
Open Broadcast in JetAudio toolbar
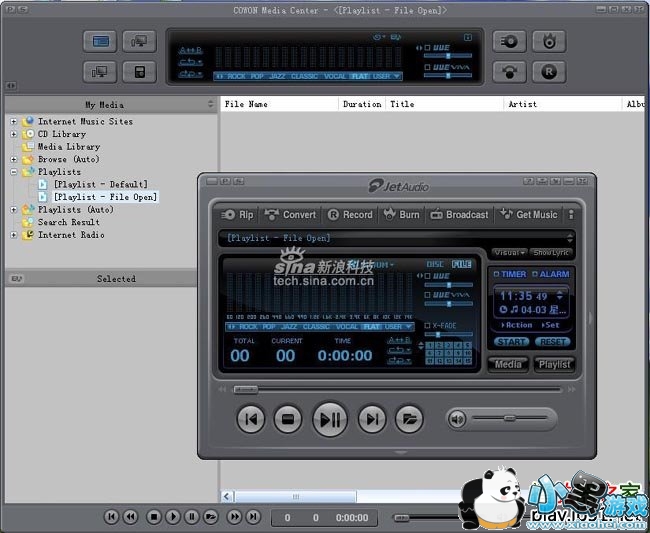(459, 215)
